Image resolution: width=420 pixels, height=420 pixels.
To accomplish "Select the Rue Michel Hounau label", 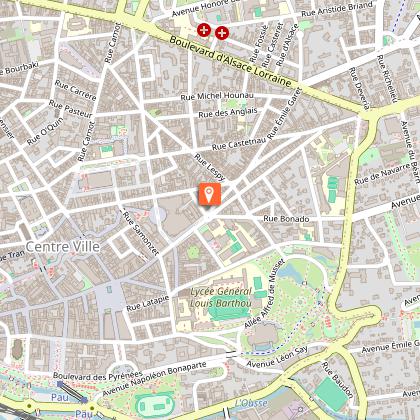I will [x=217, y=96].
